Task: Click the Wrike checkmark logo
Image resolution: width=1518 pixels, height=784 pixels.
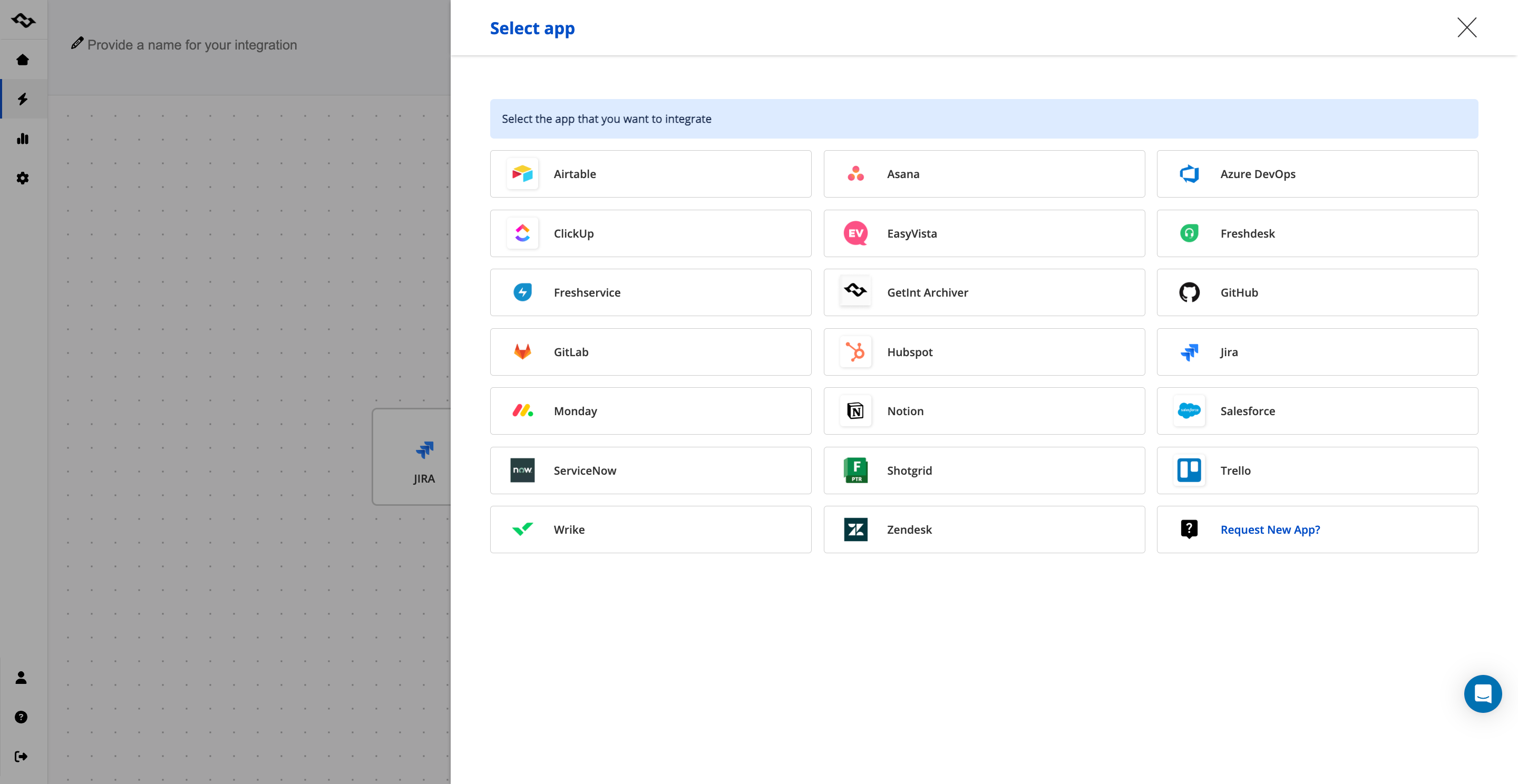Action: (x=522, y=529)
